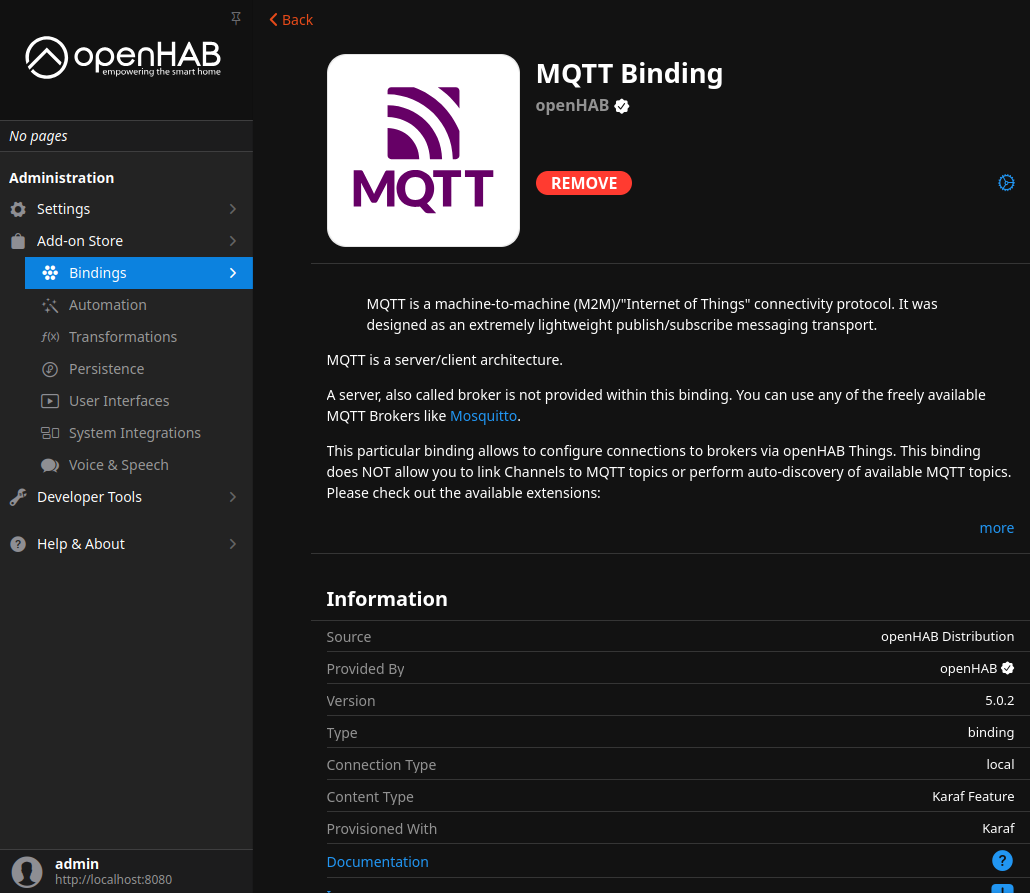Click the Transformations f(x) icon
This screenshot has width=1030, height=893.
[50, 337]
